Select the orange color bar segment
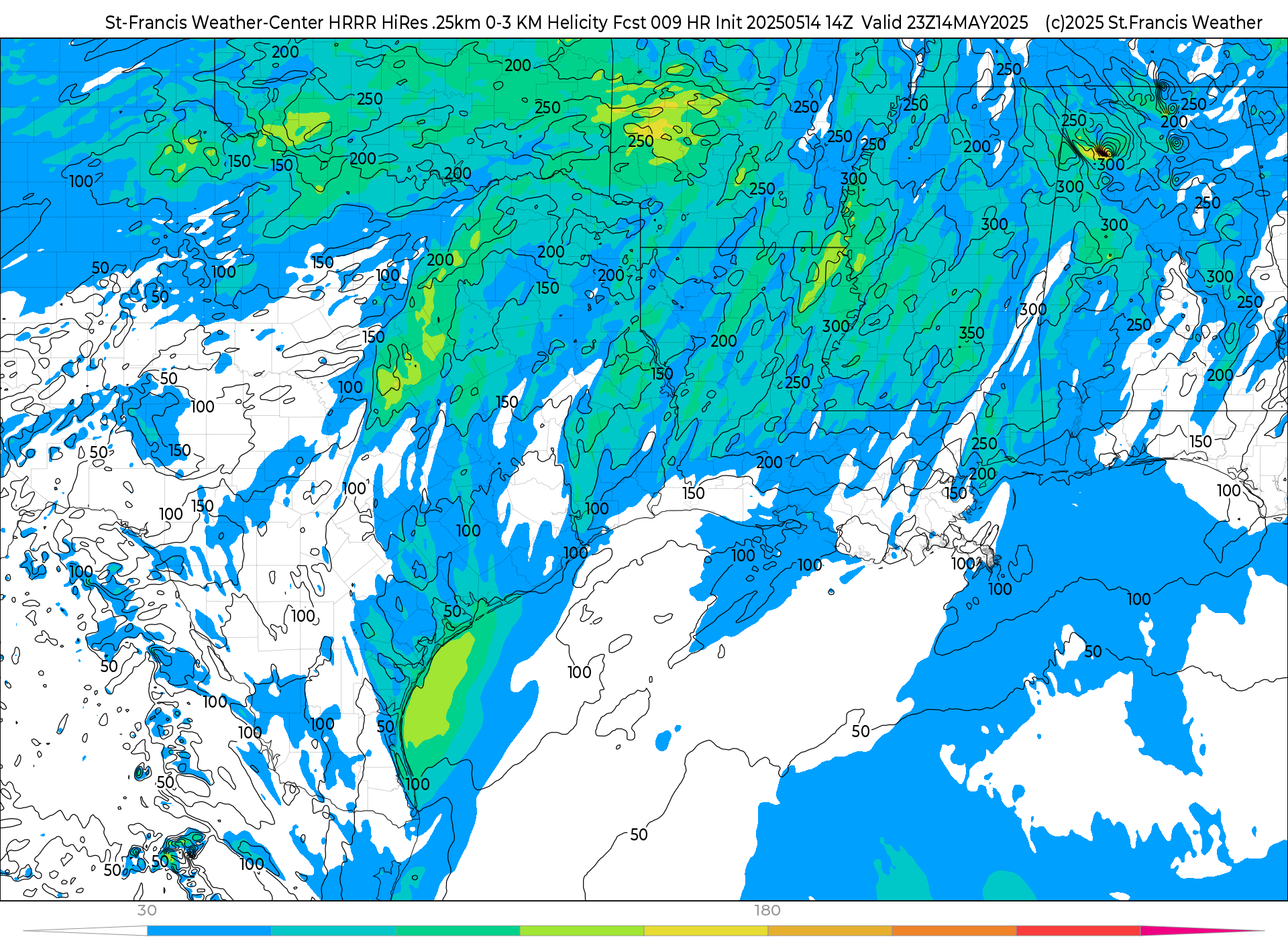 point(954,931)
